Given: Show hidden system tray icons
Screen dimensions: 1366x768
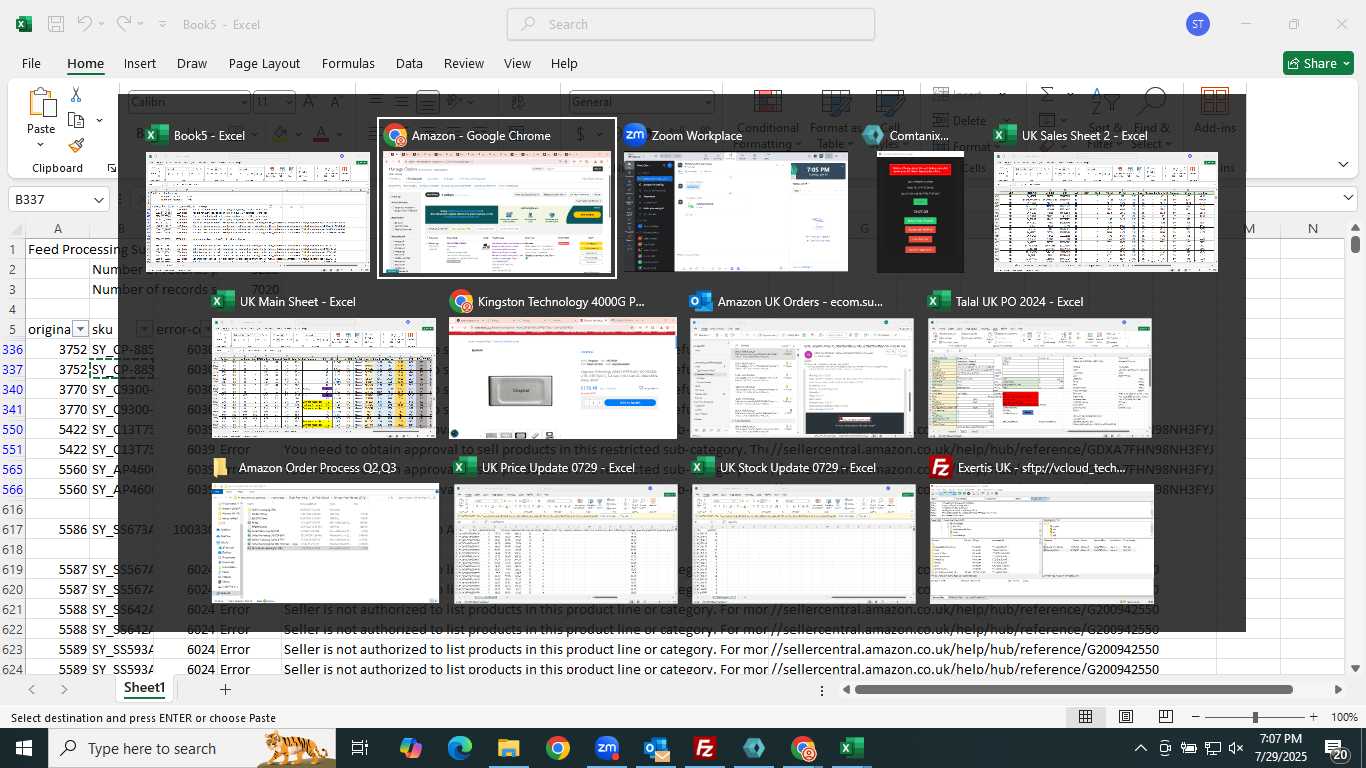Looking at the screenshot, I should pos(1140,748).
